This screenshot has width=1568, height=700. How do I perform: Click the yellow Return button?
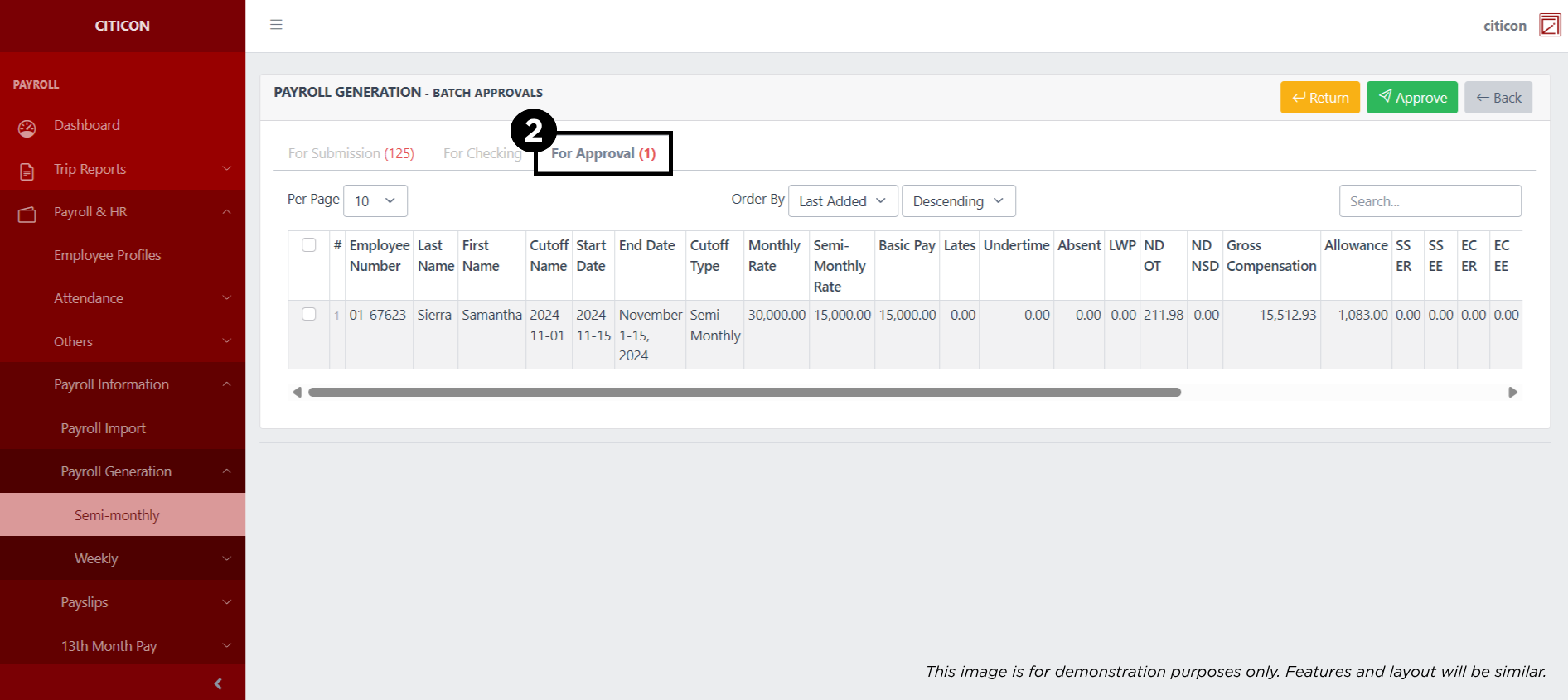[x=1319, y=98]
